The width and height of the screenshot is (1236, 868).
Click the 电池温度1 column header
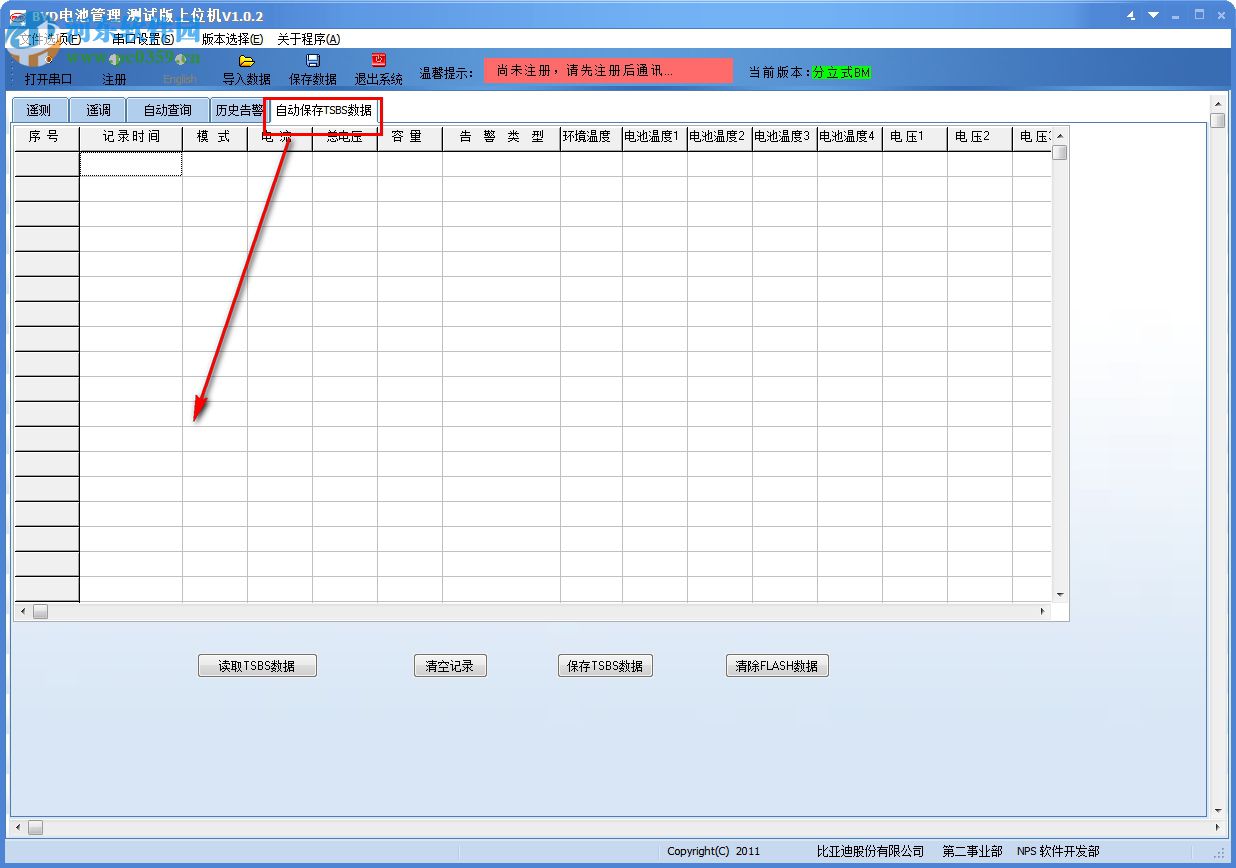tap(655, 137)
